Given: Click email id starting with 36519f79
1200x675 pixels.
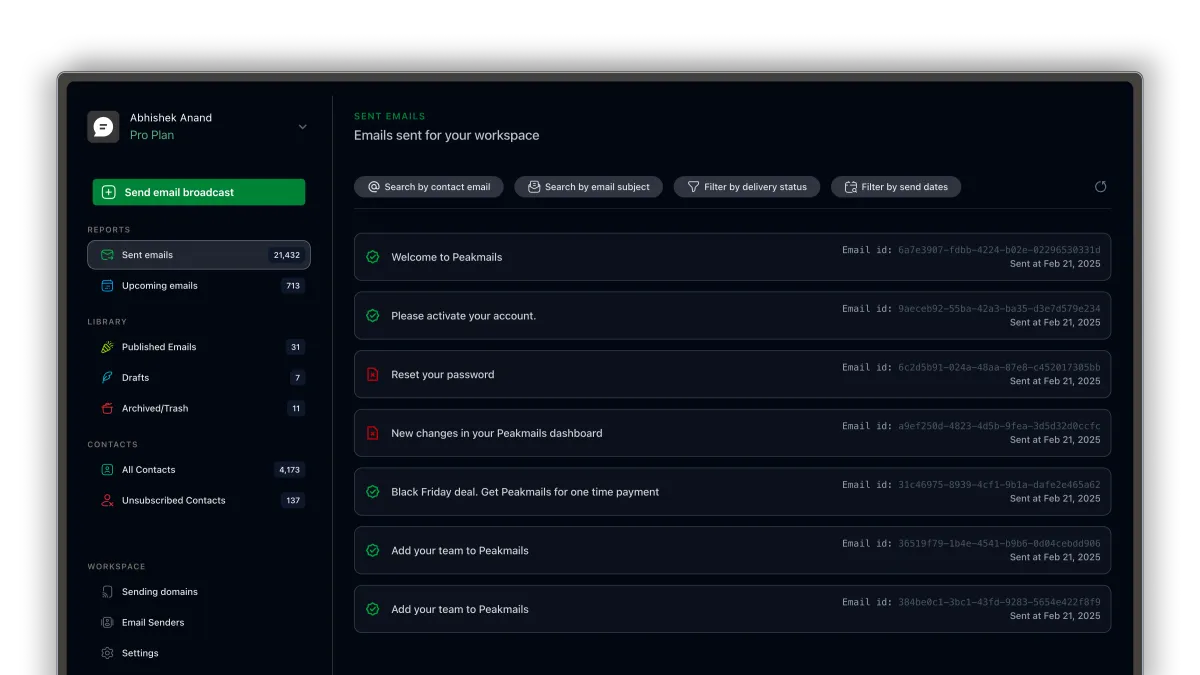Looking at the screenshot, I should point(999,544).
